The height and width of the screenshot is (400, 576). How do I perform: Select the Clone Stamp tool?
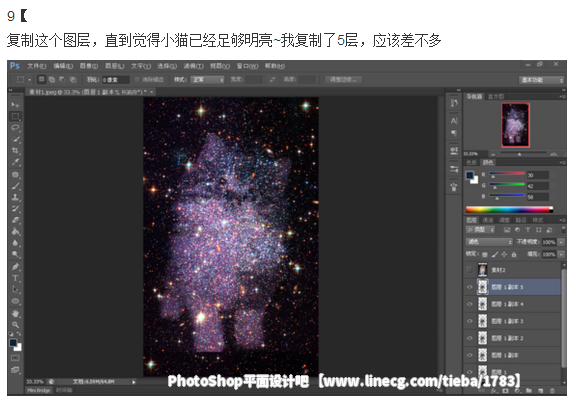click(15, 197)
